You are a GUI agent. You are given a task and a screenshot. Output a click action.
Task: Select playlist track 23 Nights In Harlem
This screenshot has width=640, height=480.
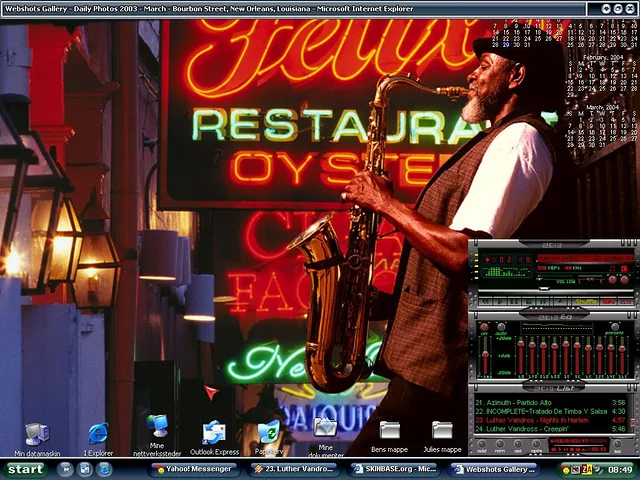550,420
